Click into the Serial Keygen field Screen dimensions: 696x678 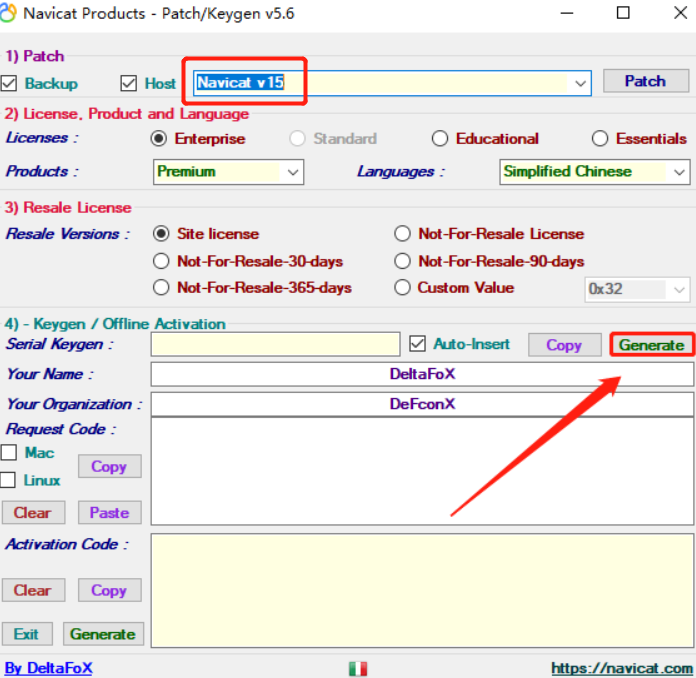pos(275,344)
